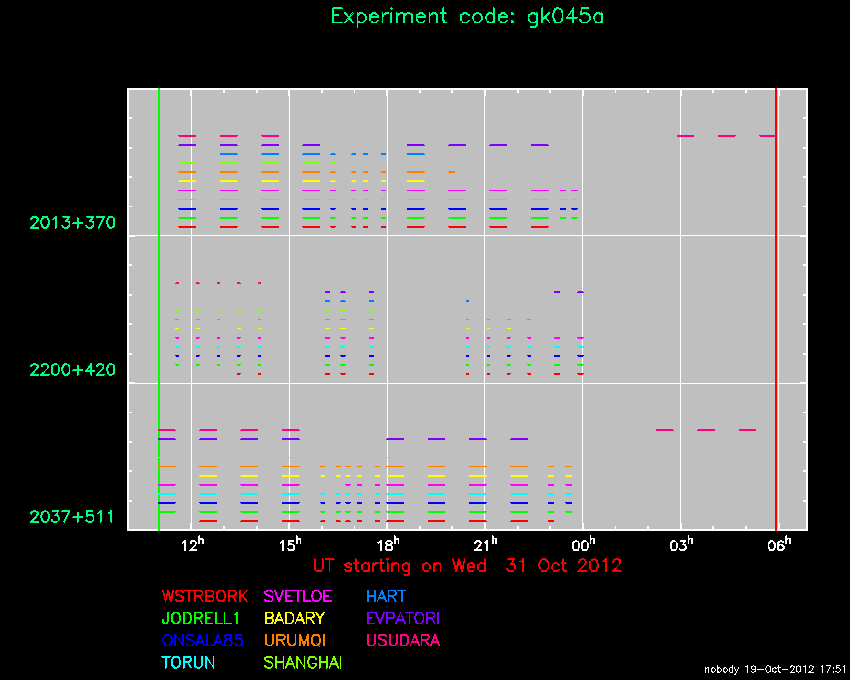This screenshot has width=850, height=680.
Task: Click the WSTRBORK legend label
Action: pos(204,596)
